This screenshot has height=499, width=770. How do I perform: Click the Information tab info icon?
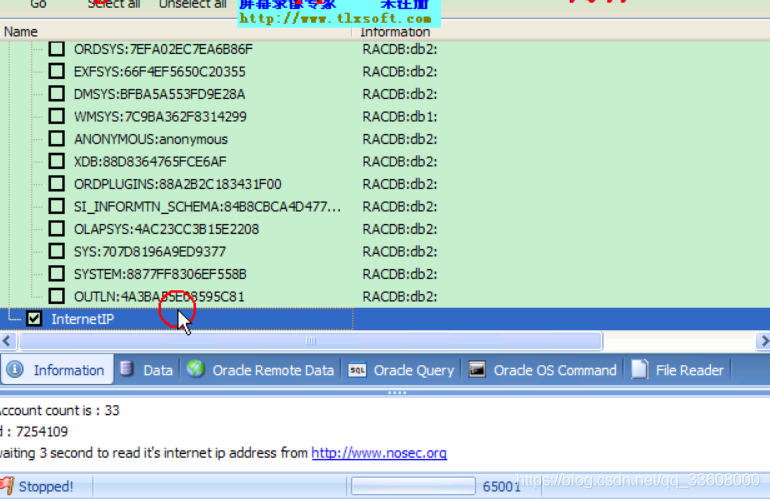tap(15, 369)
